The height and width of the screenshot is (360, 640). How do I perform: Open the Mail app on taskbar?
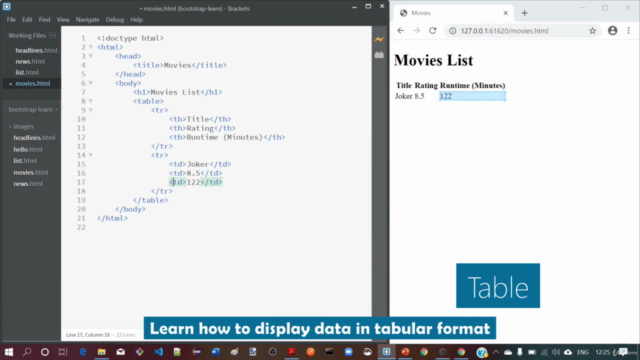pos(120,352)
